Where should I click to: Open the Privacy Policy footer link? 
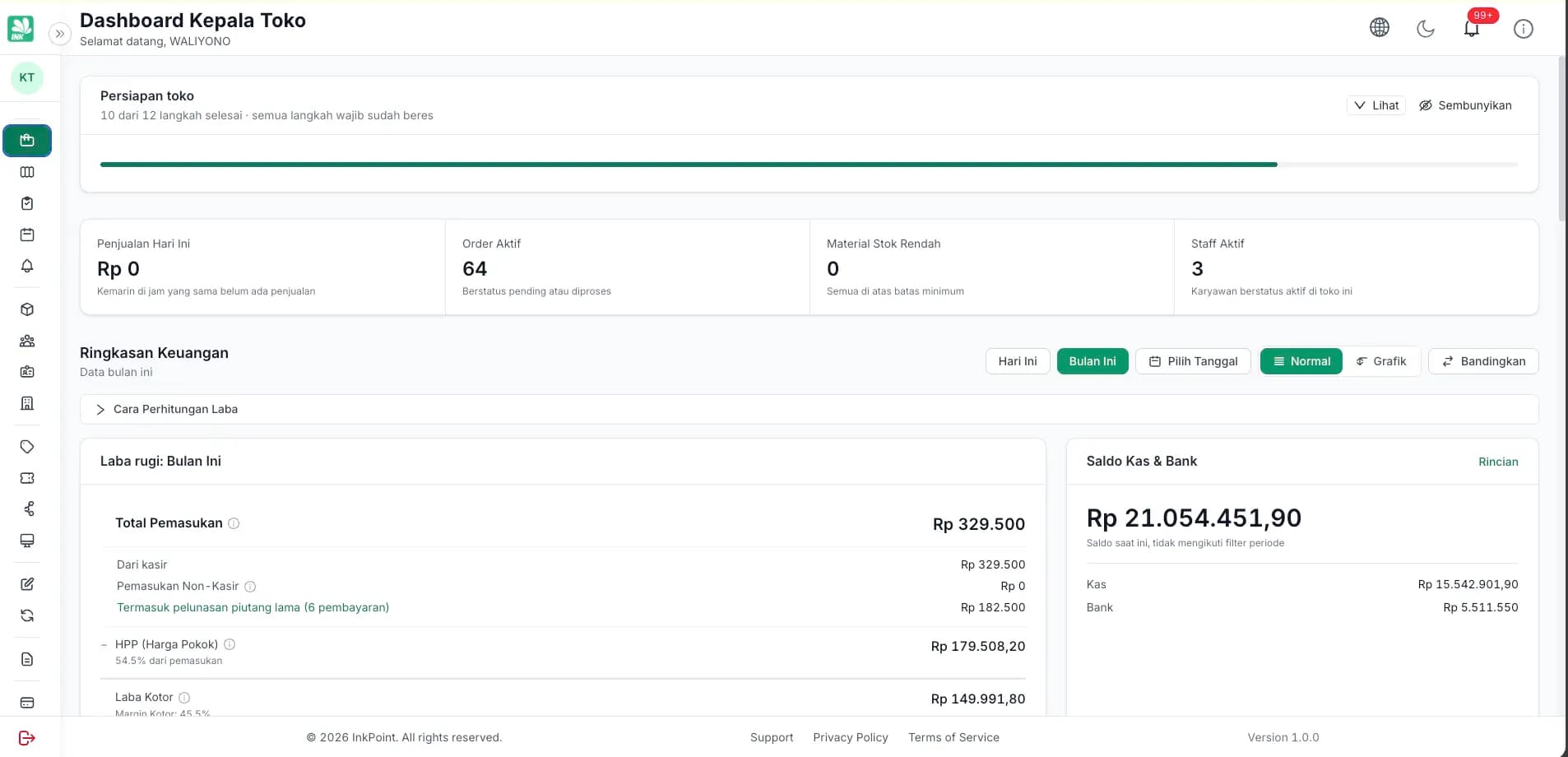point(851,737)
